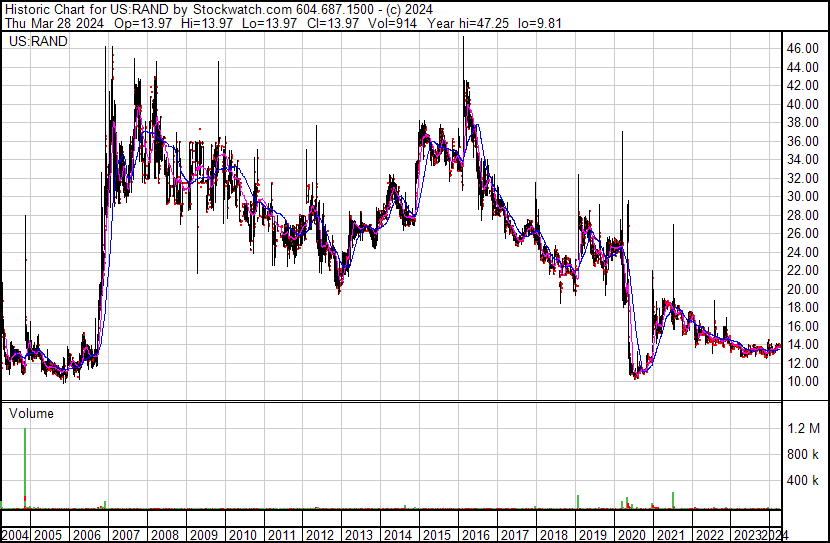Click the 800 k volume axis label
The image size is (830, 543).
point(804,454)
